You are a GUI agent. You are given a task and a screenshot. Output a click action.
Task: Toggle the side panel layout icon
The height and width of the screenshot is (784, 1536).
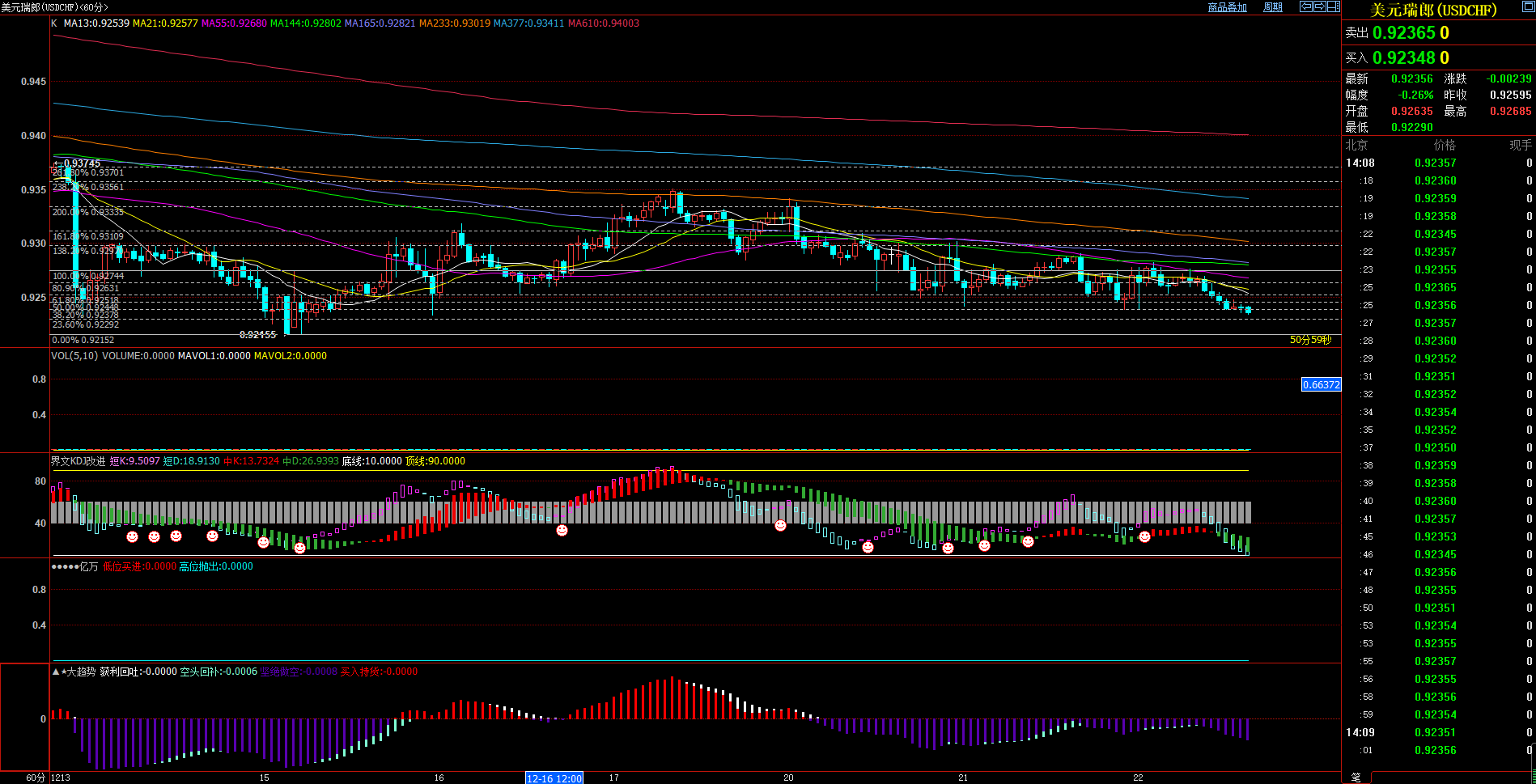click(1334, 6)
